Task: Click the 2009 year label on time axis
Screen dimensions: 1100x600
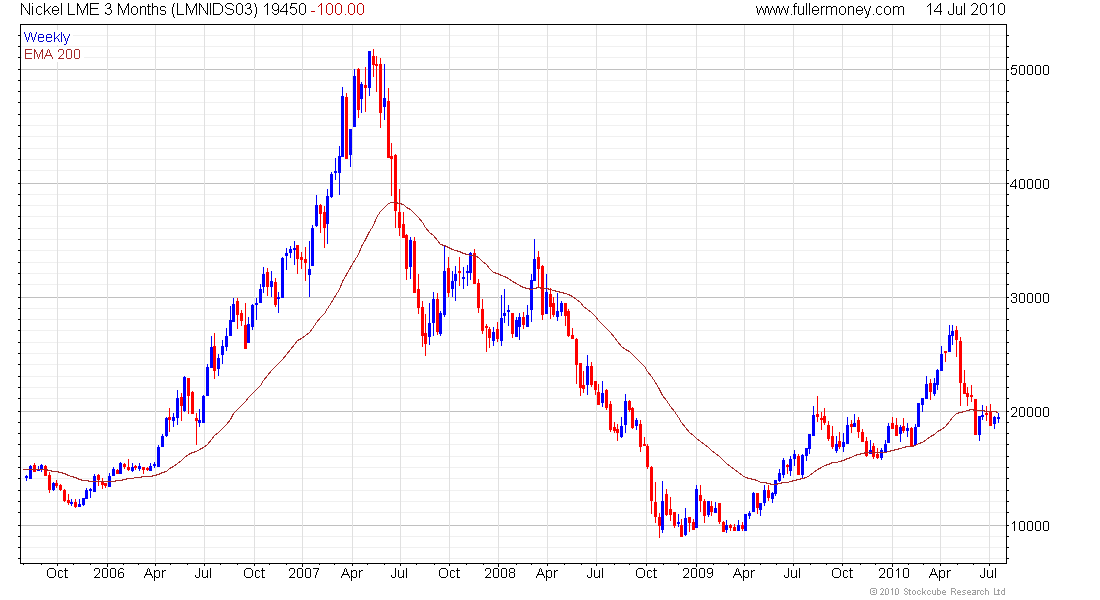Action: pyautogui.click(x=698, y=573)
